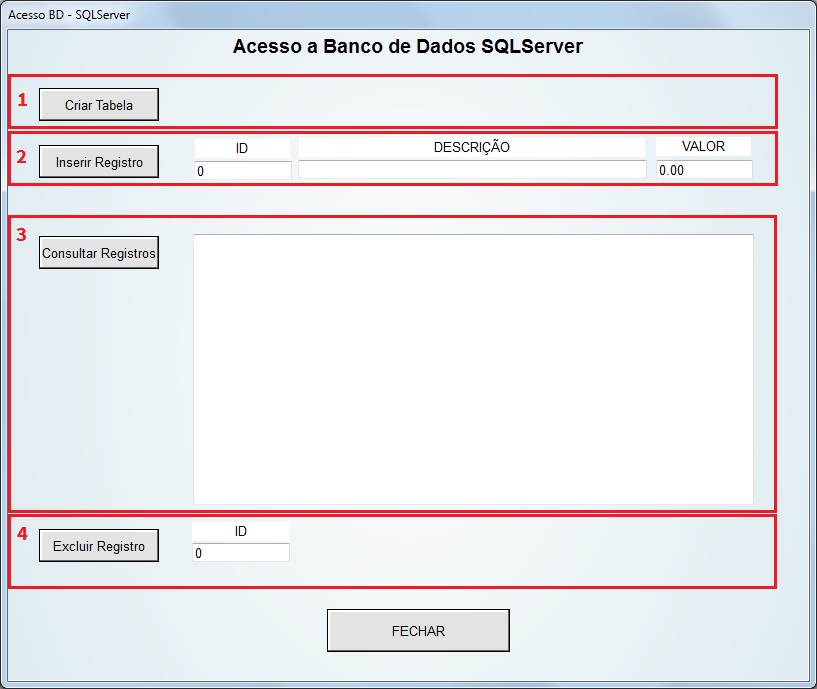Click the ID label in delete section
Image resolution: width=817 pixels, height=689 pixels.
[240, 532]
